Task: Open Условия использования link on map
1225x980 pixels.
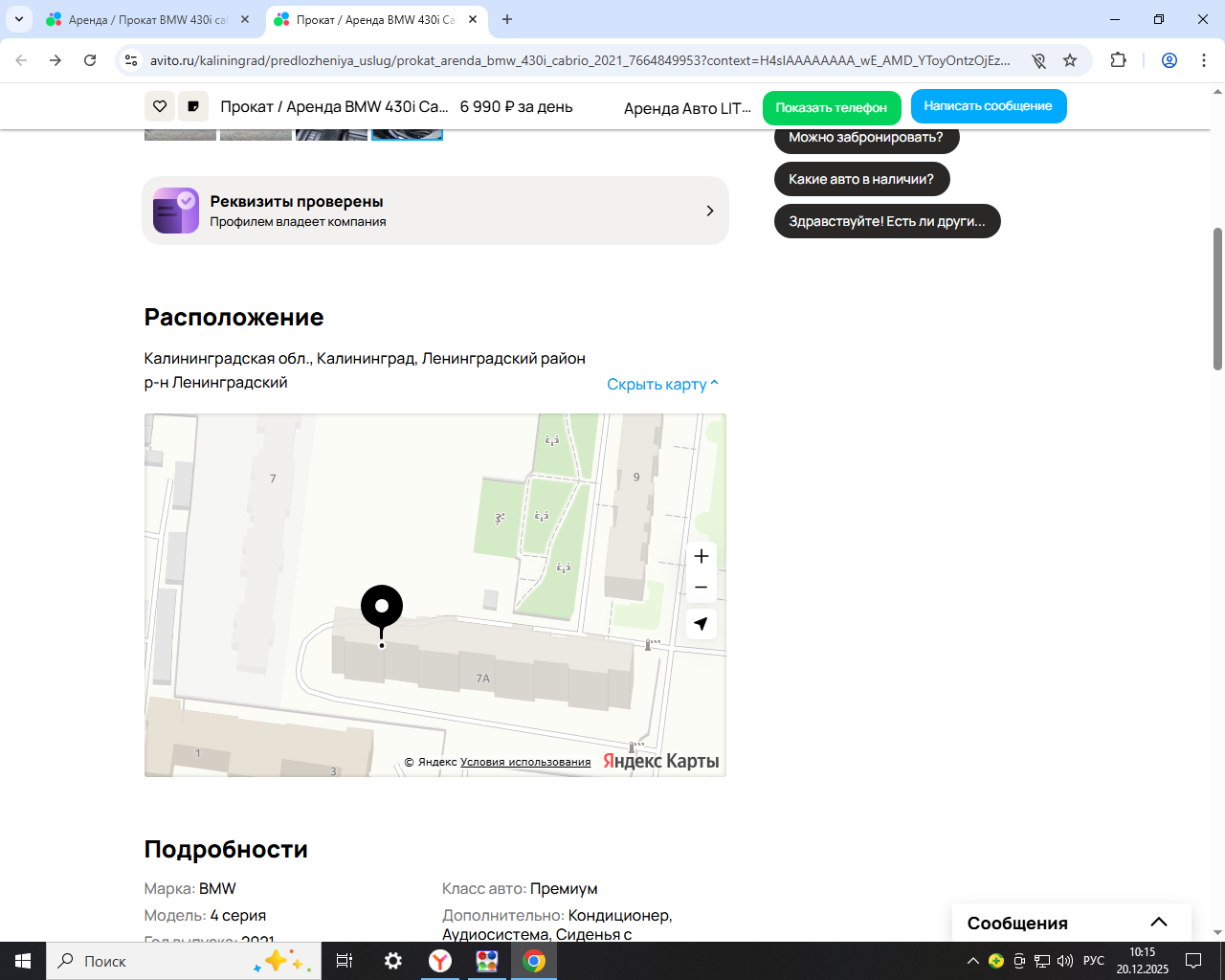Action: pyautogui.click(x=525, y=762)
